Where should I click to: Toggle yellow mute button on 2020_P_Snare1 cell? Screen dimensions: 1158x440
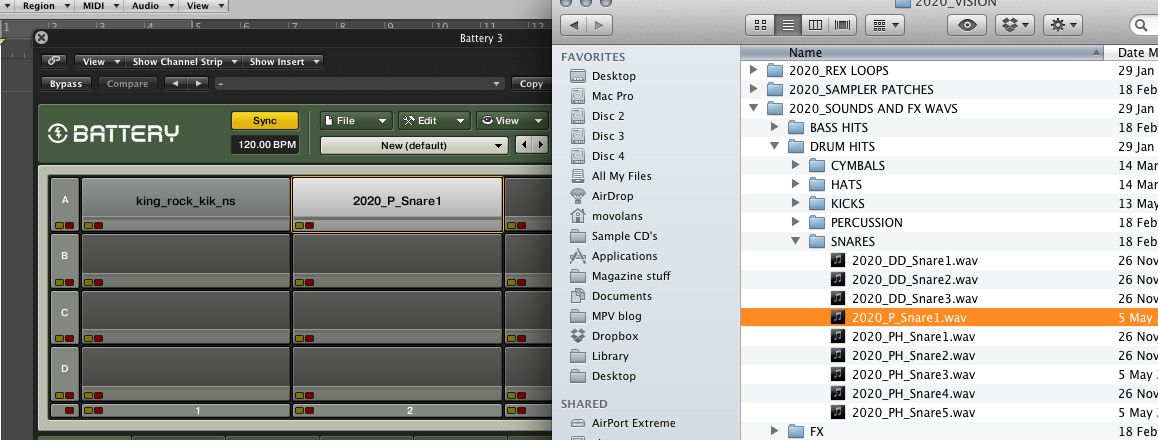tap(299, 225)
